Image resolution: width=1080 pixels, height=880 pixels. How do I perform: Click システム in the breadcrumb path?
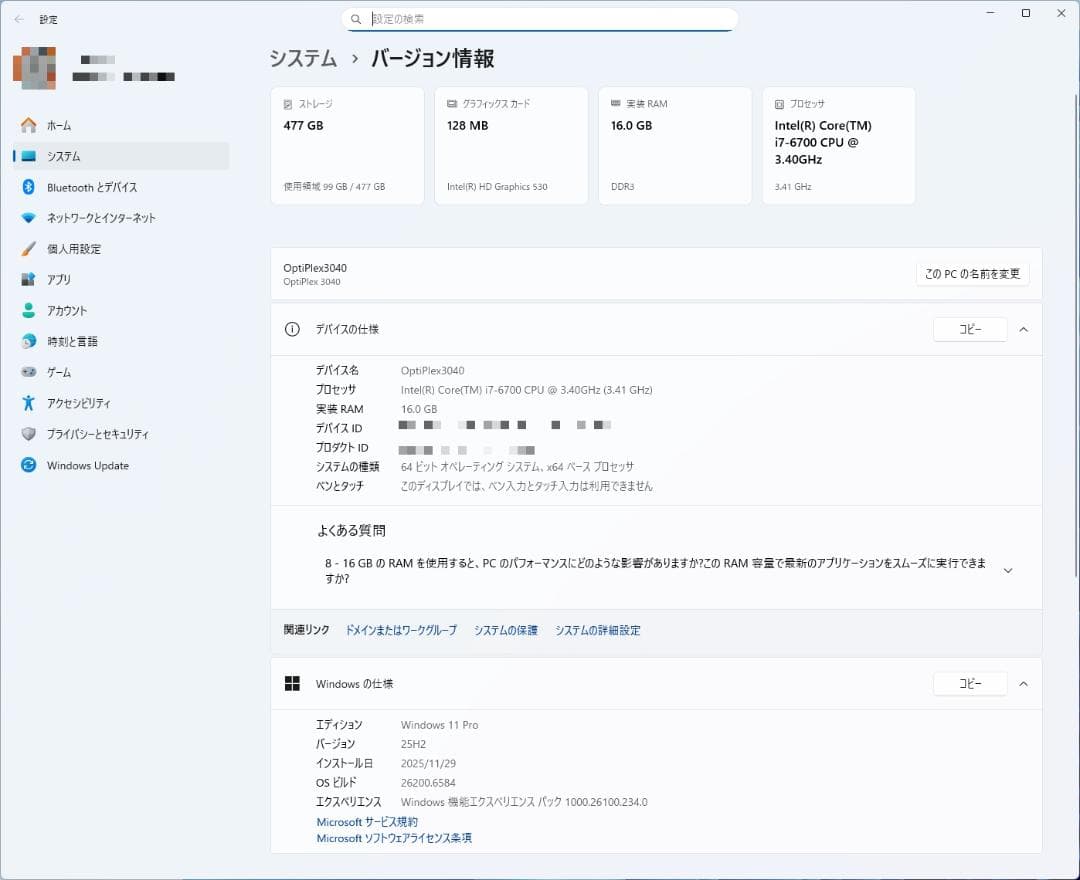(x=301, y=59)
